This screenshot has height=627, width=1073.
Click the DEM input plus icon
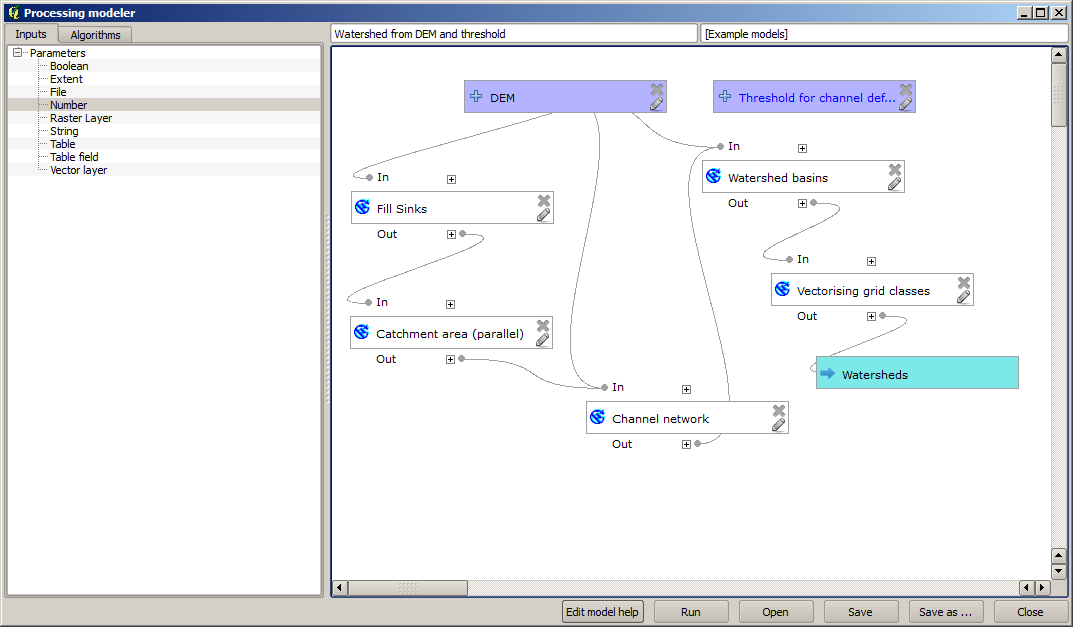tap(475, 97)
